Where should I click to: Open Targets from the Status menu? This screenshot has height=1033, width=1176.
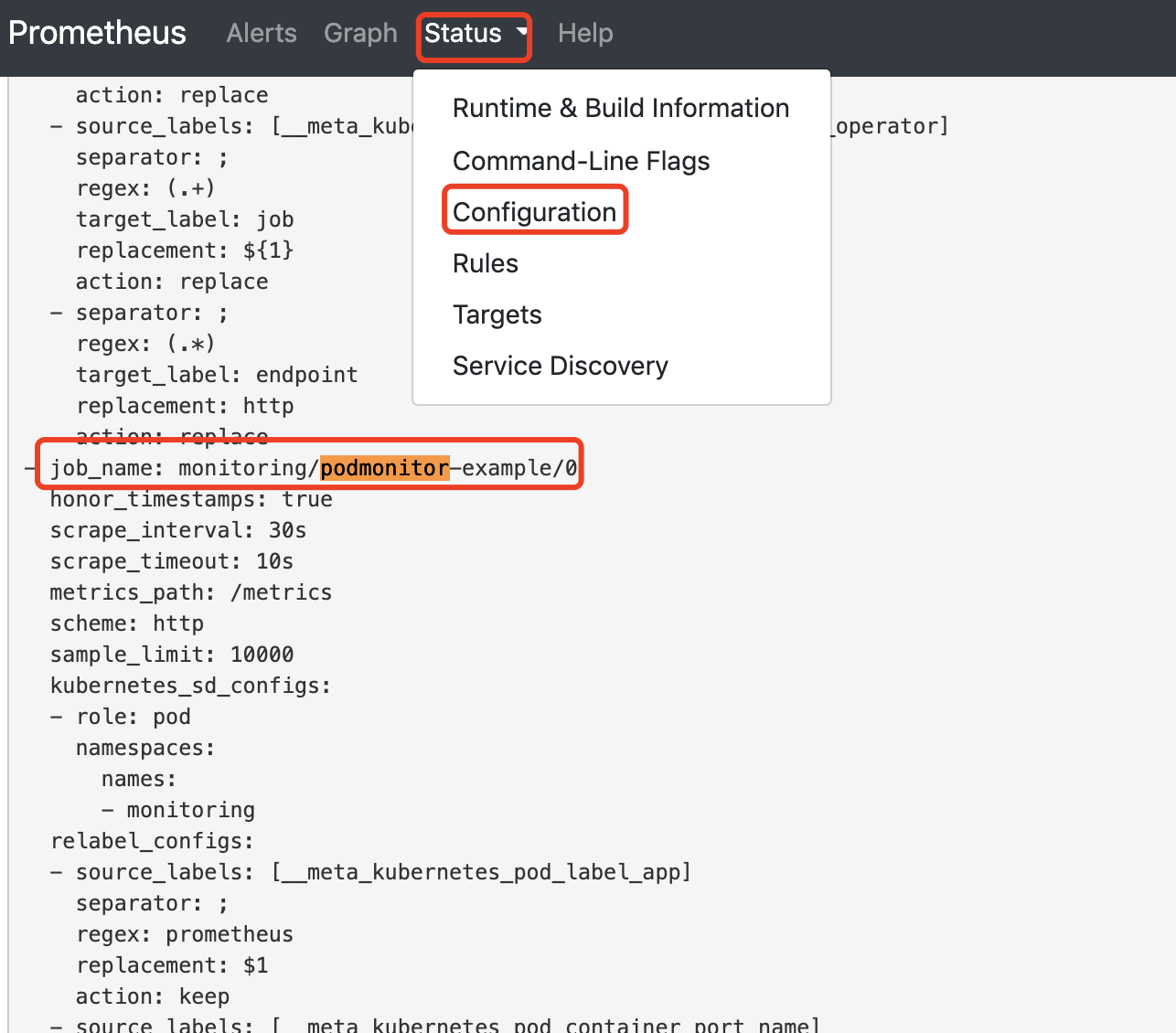point(497,314)
